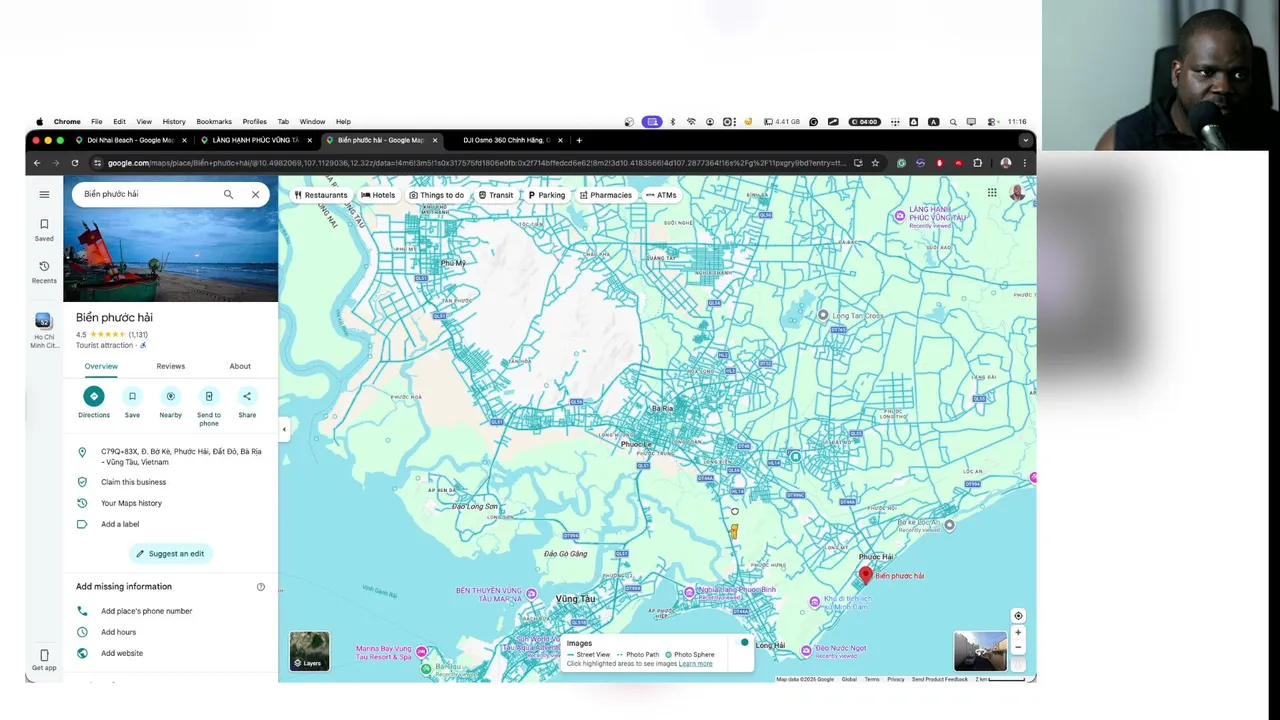The image size is (1280, 720).
Task: Click help icon beside Add missing information
Action: (x=261, y=587)
